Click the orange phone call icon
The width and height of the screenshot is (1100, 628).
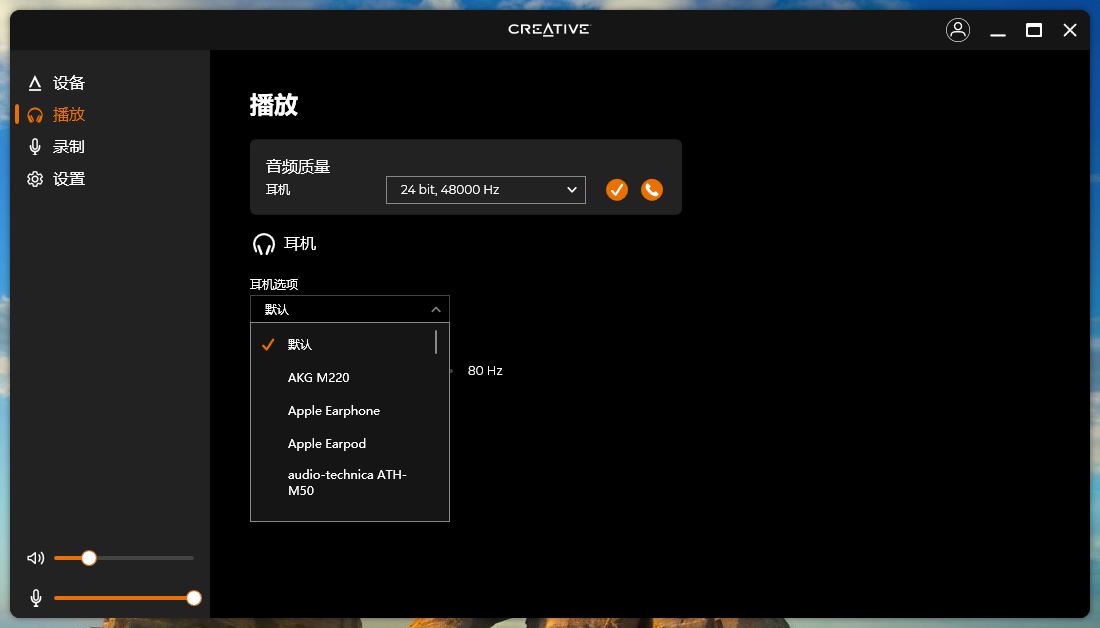click(652, 189)
